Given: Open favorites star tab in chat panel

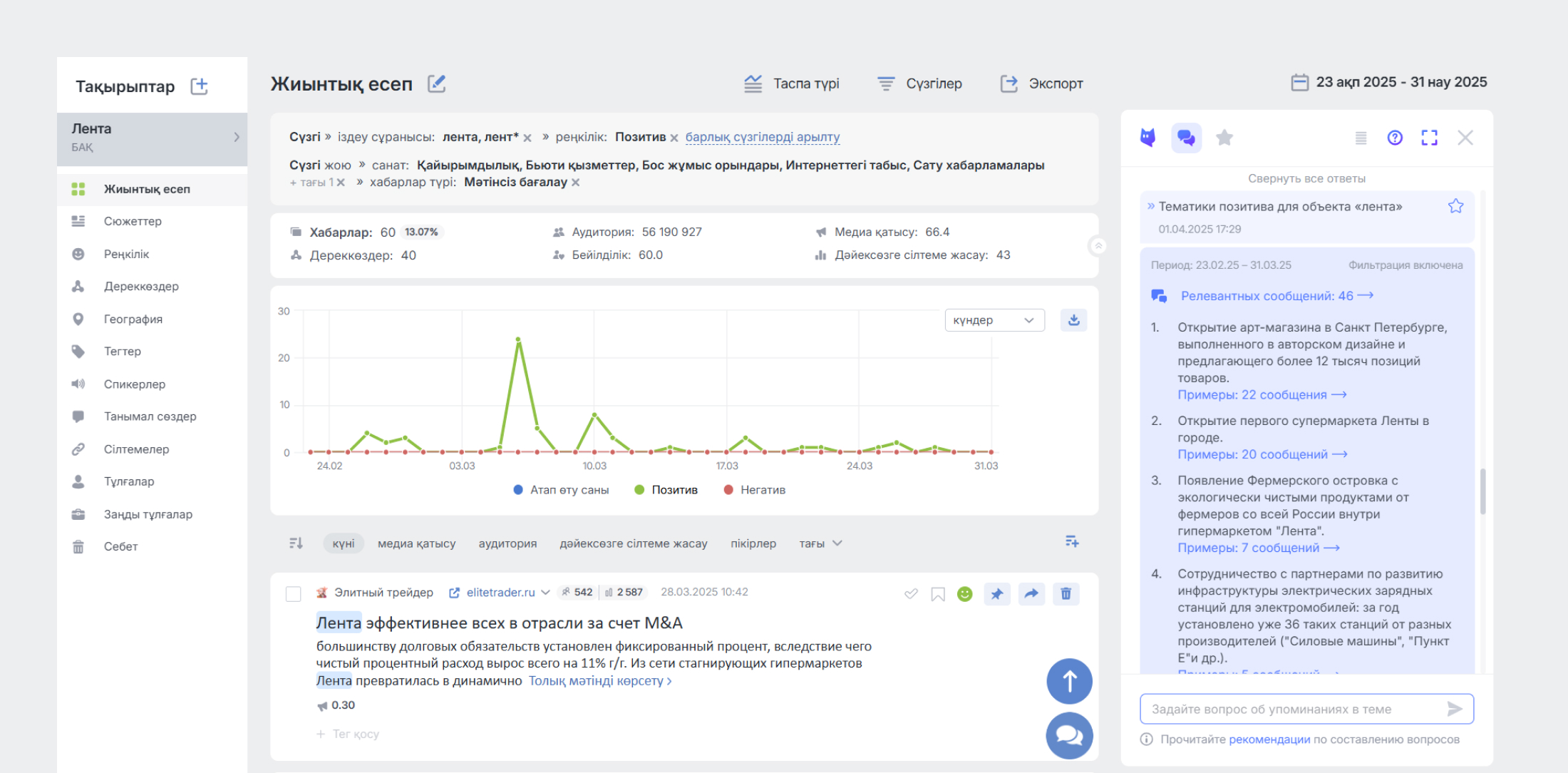Looking at the screenshot, I should (1224, 137).
